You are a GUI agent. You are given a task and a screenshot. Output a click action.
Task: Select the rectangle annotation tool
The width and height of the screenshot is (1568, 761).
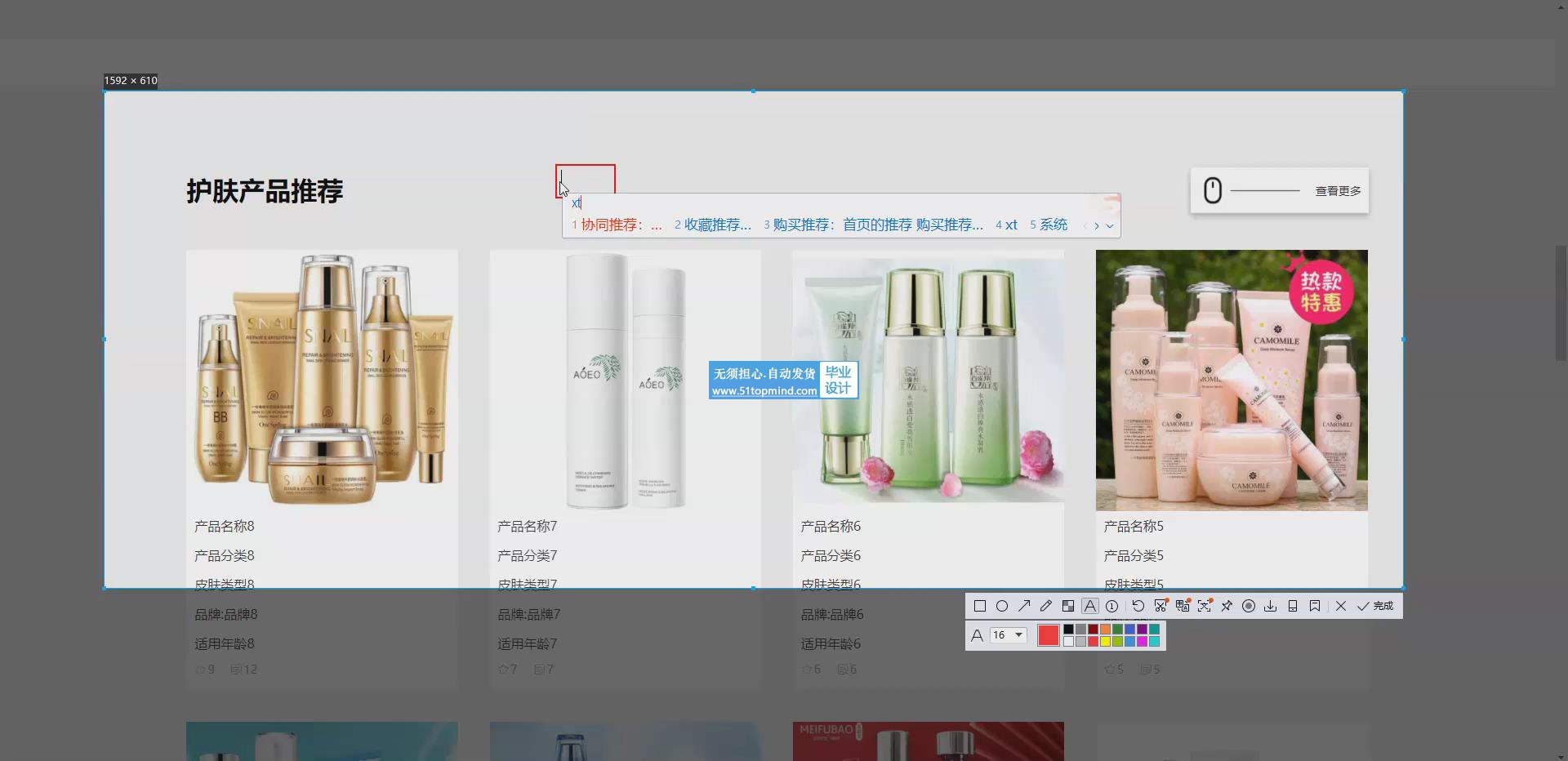[980, 606]
